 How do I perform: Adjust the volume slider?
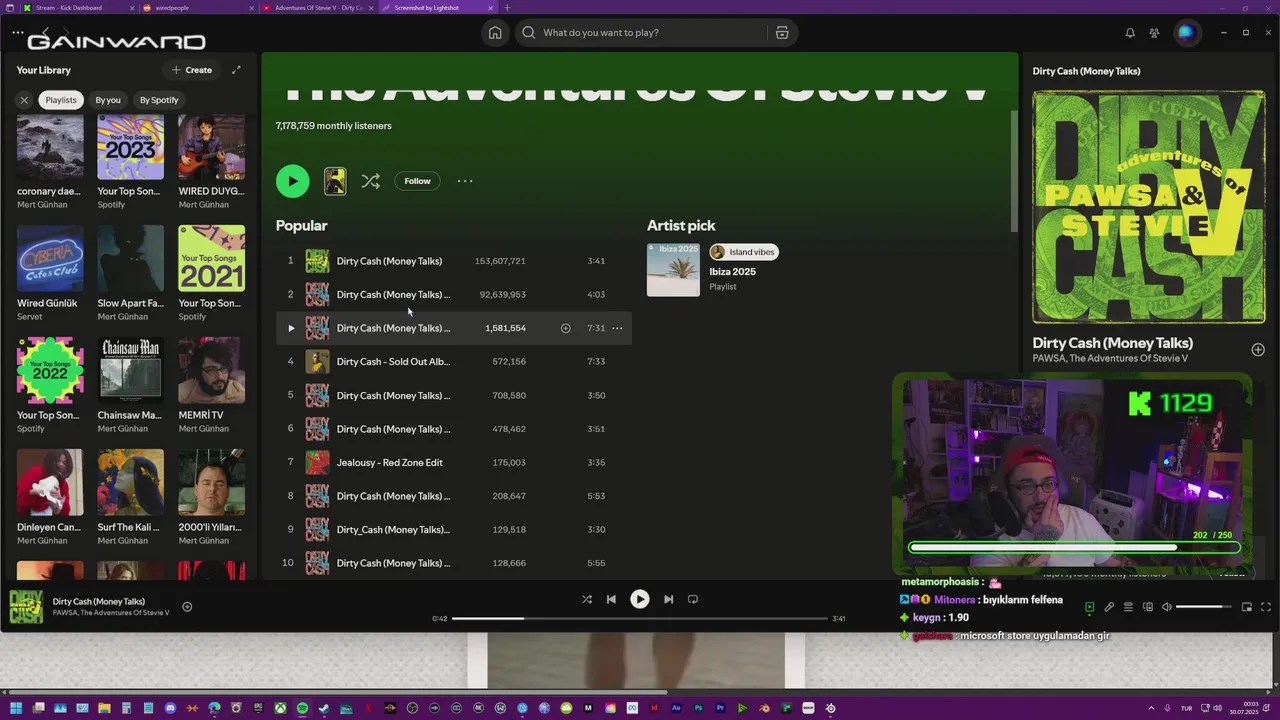1204,607
